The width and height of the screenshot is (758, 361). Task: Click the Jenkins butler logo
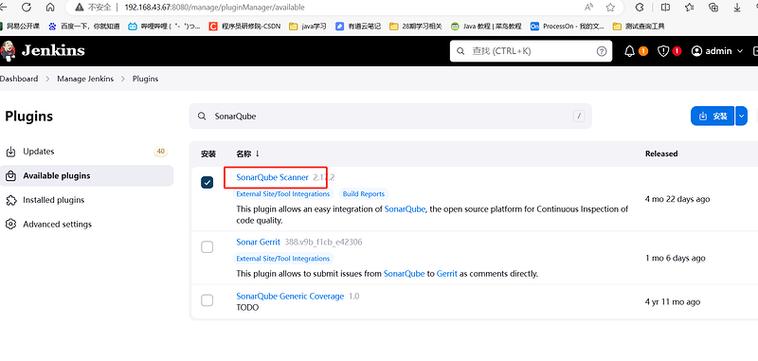click(x=8, y=51)
